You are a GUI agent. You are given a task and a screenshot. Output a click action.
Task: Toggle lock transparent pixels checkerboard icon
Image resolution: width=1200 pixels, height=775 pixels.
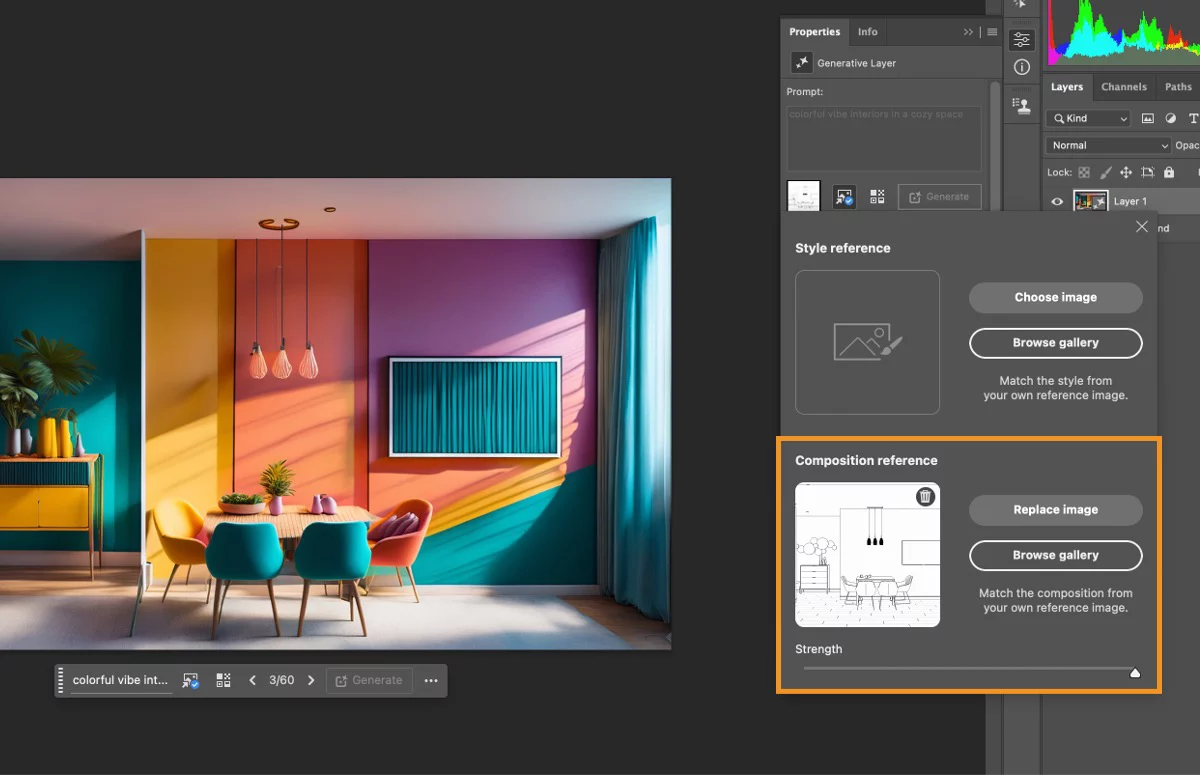tap(1084, 173)
